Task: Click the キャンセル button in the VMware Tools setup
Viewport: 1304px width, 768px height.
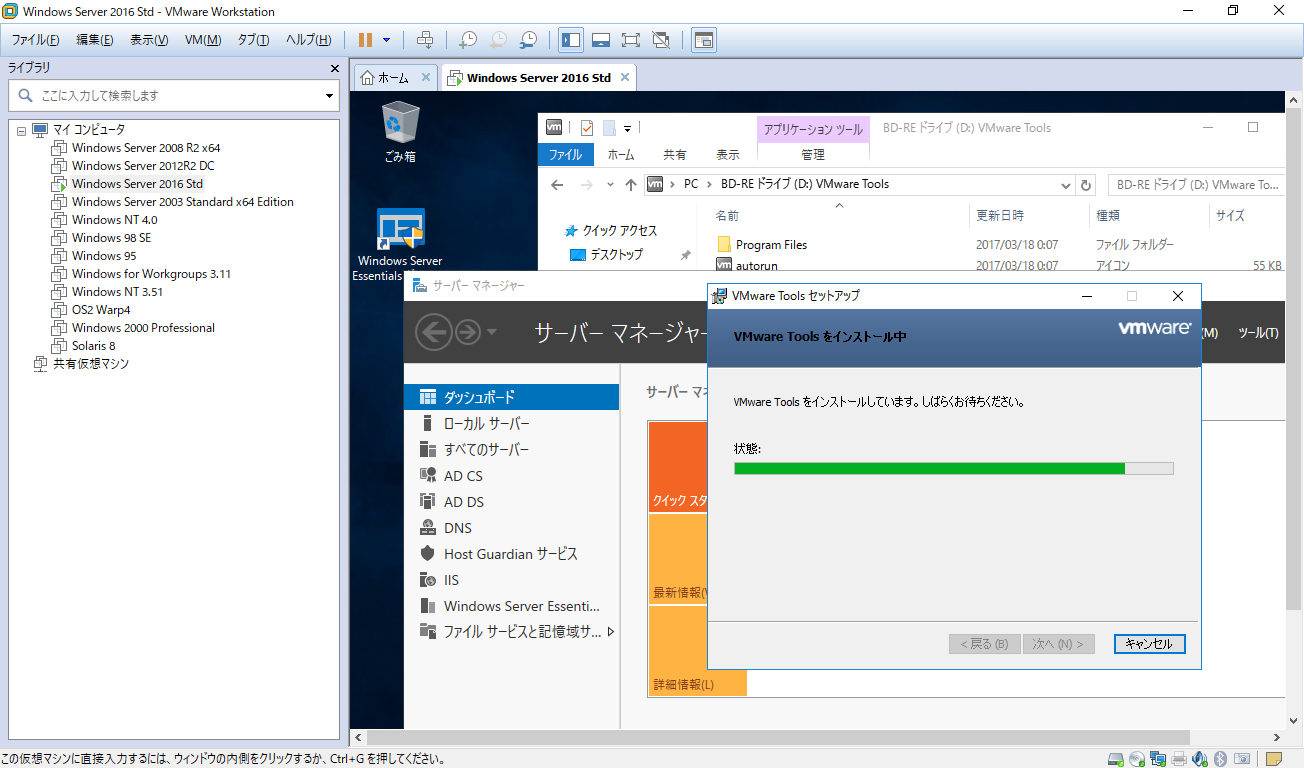Action: pos(1149,644)
